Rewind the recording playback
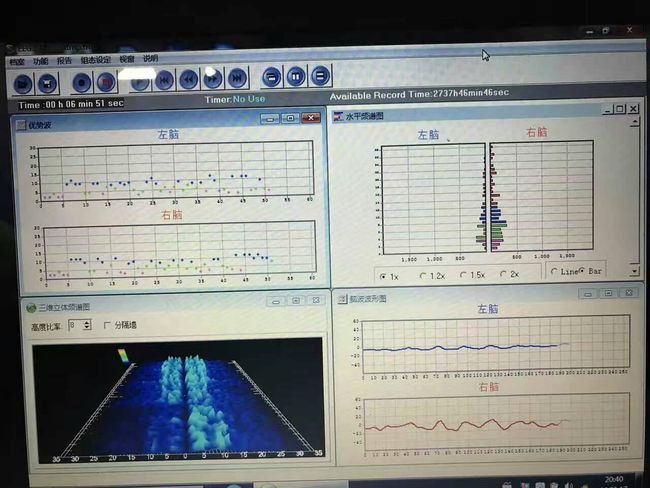 coord(189,79)
